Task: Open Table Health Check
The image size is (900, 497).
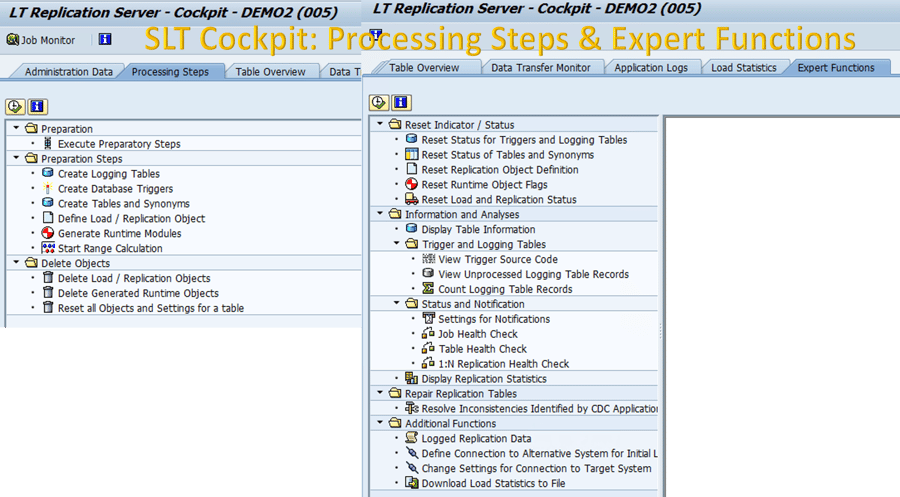Action: tap(483, 348)
